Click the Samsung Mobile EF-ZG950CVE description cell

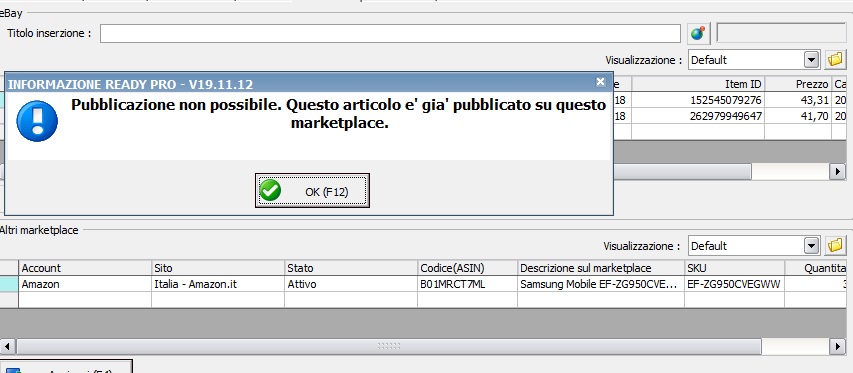[x=601, y=284]
